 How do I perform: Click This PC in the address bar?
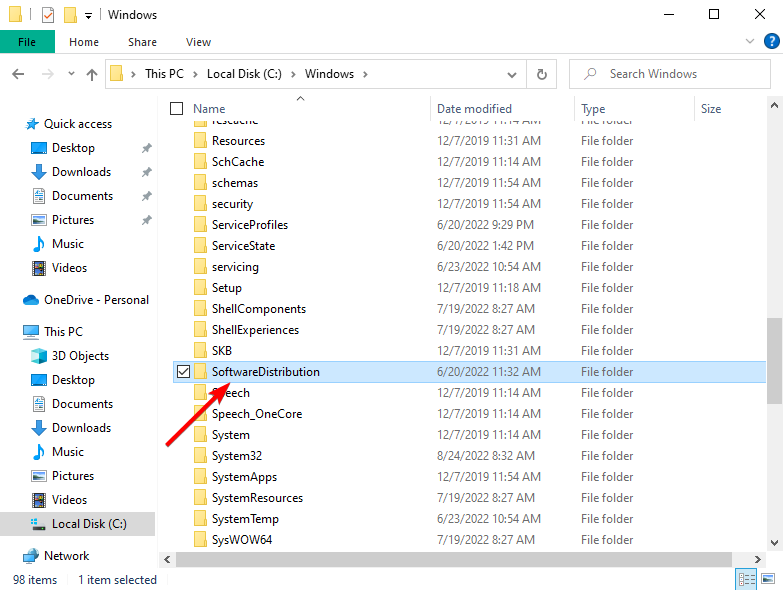pos(164,74)
